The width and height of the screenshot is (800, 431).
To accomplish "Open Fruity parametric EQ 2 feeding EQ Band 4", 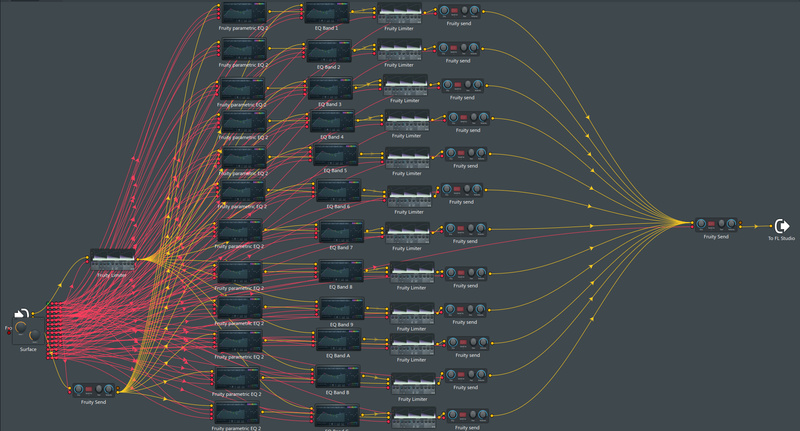I will (244, 122).
